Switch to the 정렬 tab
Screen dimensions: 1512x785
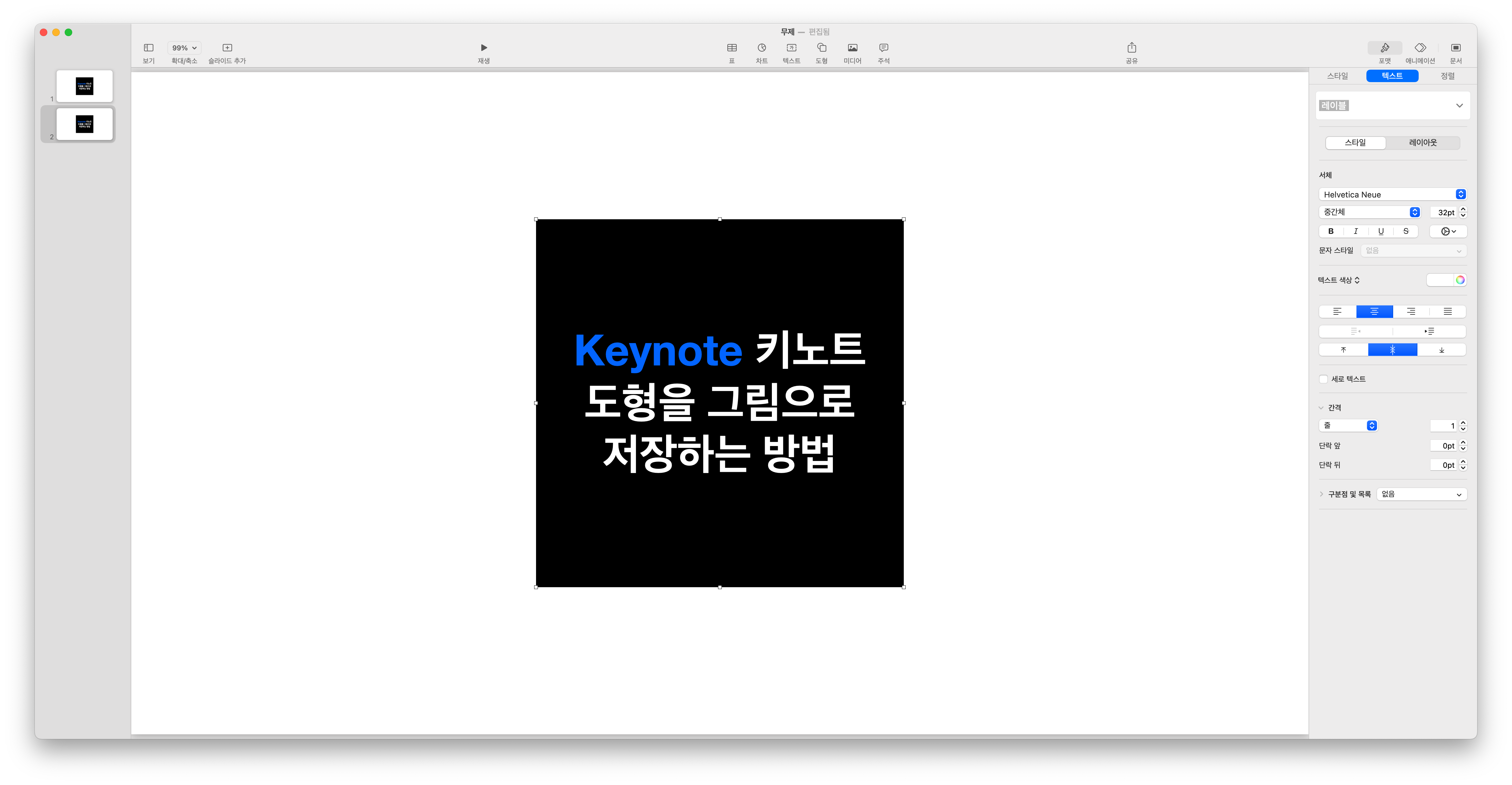(x=1447, y=76)
